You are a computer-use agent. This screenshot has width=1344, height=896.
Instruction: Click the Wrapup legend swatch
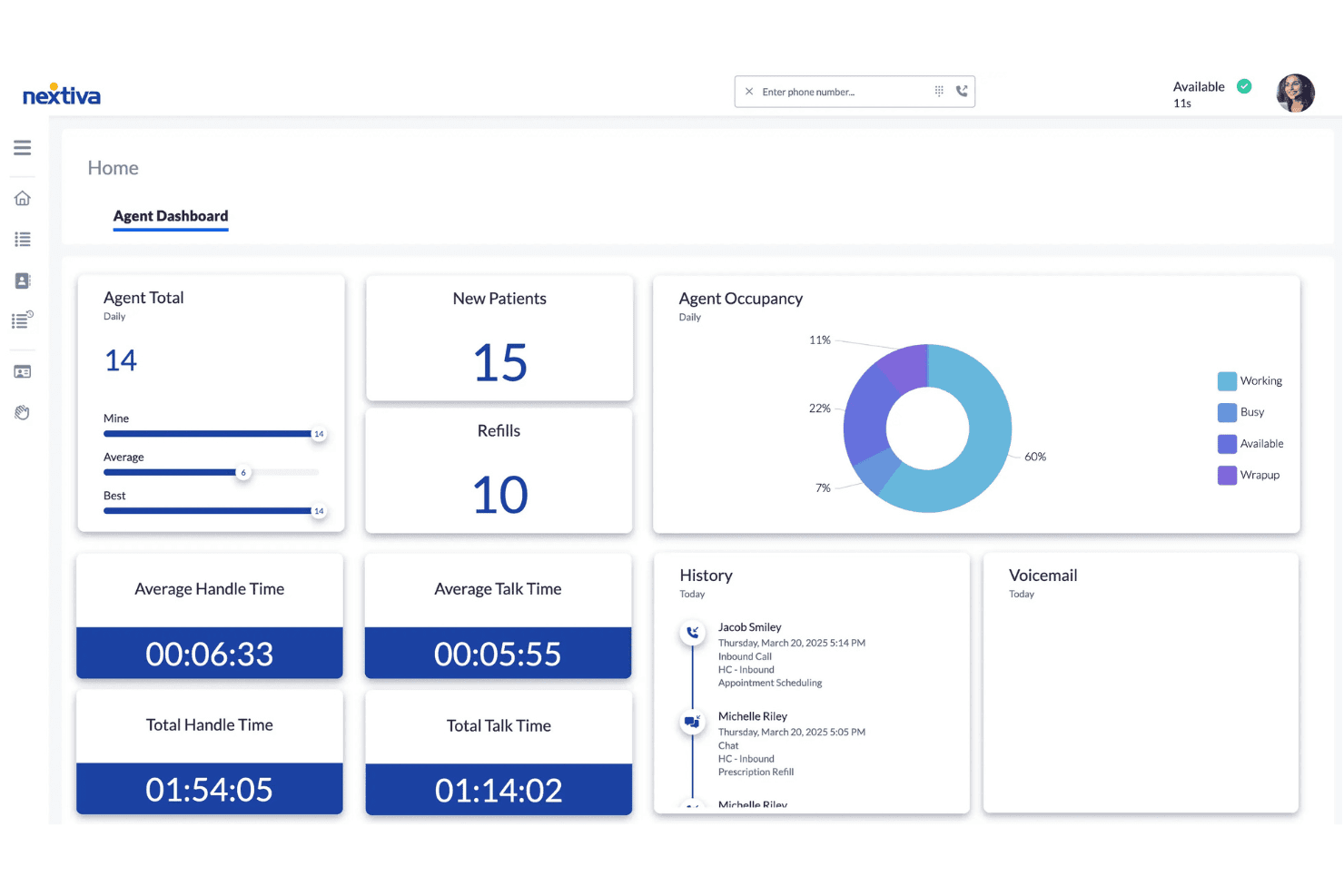(x=1227, y=475)
